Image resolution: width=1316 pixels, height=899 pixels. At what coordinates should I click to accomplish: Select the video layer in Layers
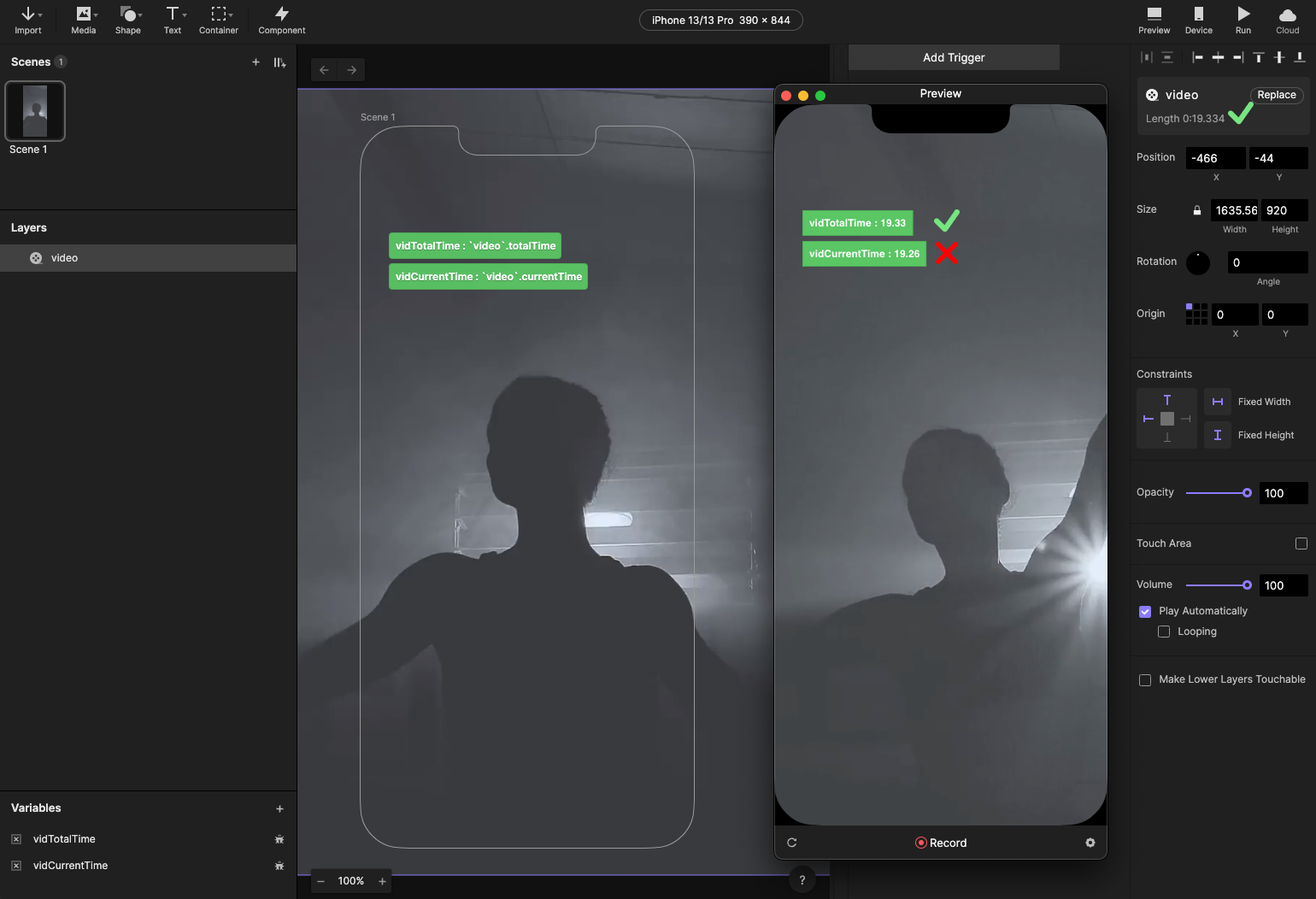pos(149,258)
